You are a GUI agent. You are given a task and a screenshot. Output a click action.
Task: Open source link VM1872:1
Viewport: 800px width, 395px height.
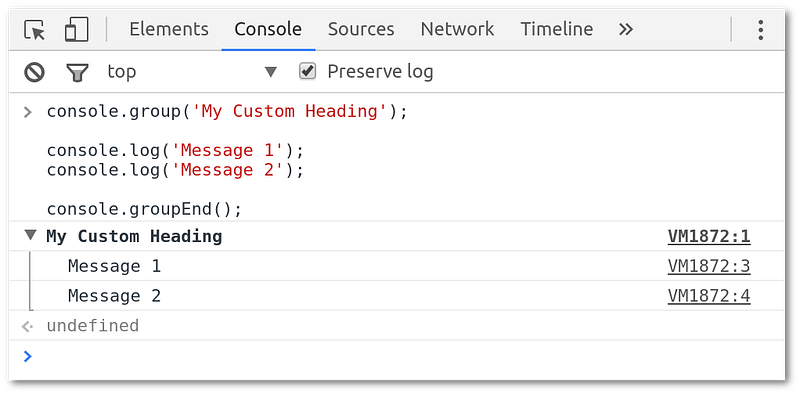tap(709, 237)
